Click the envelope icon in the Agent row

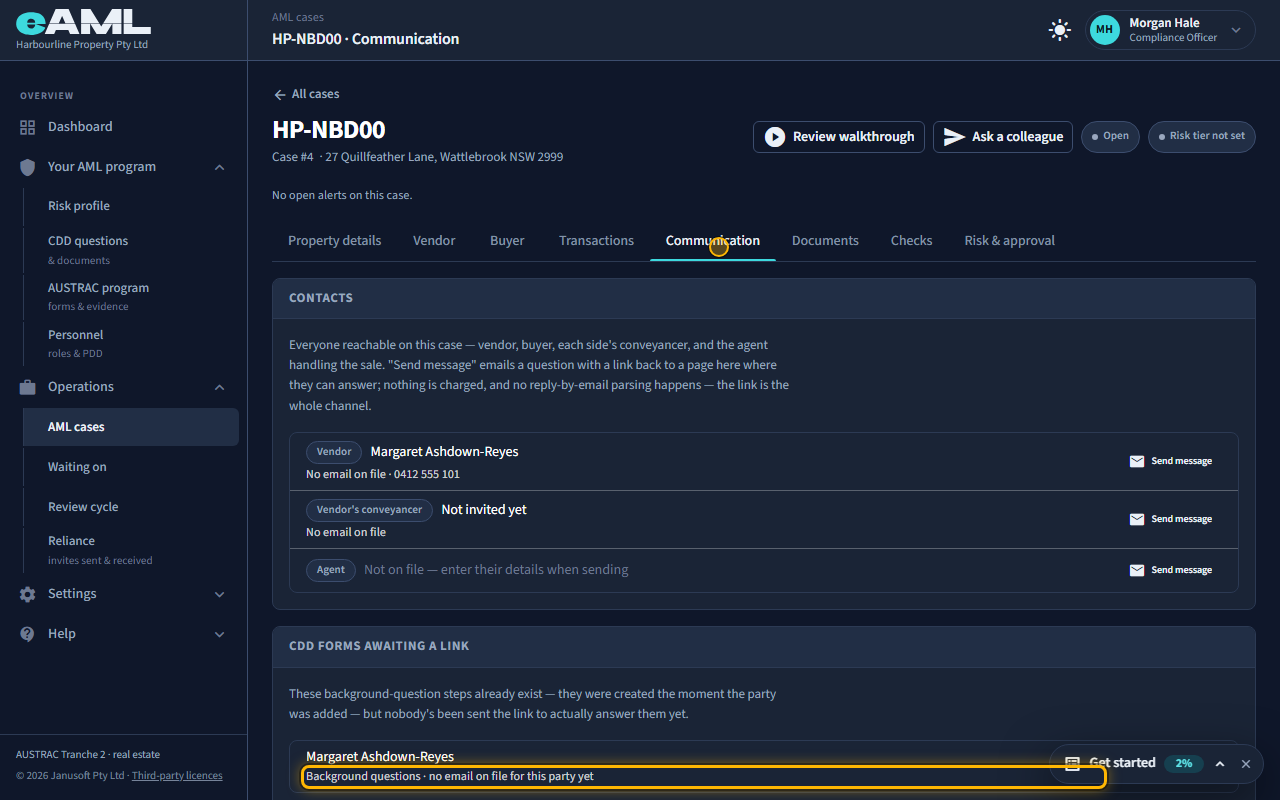pos(1137,570)
